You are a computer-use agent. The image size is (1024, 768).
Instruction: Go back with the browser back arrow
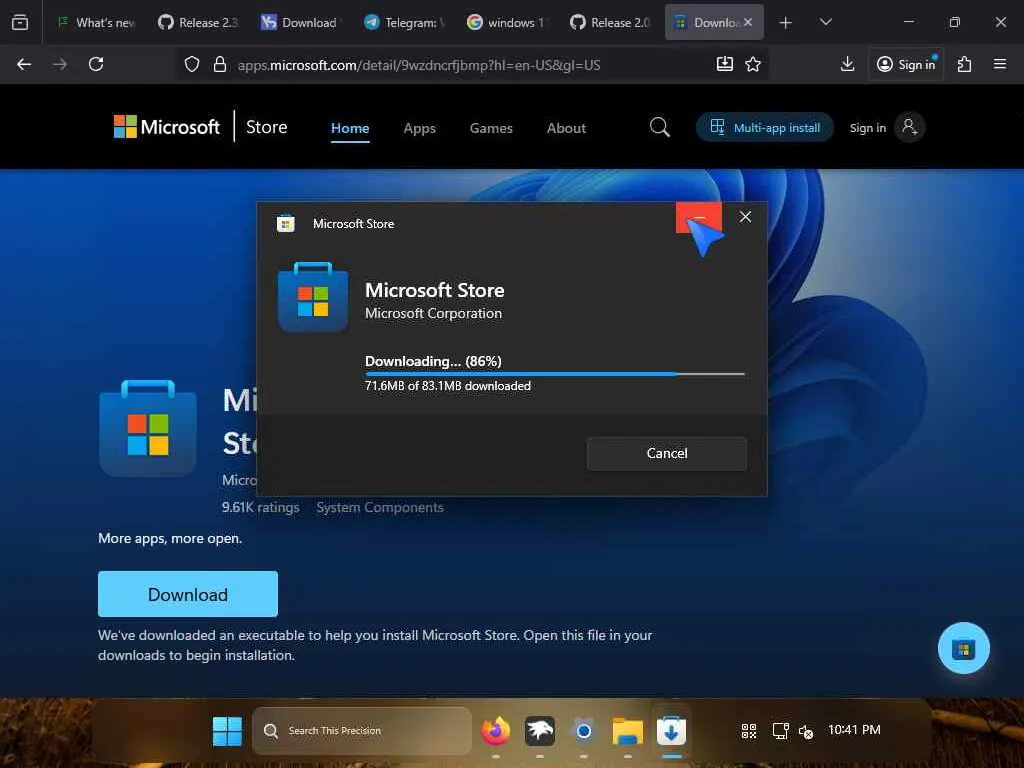(x=24, y=64)
